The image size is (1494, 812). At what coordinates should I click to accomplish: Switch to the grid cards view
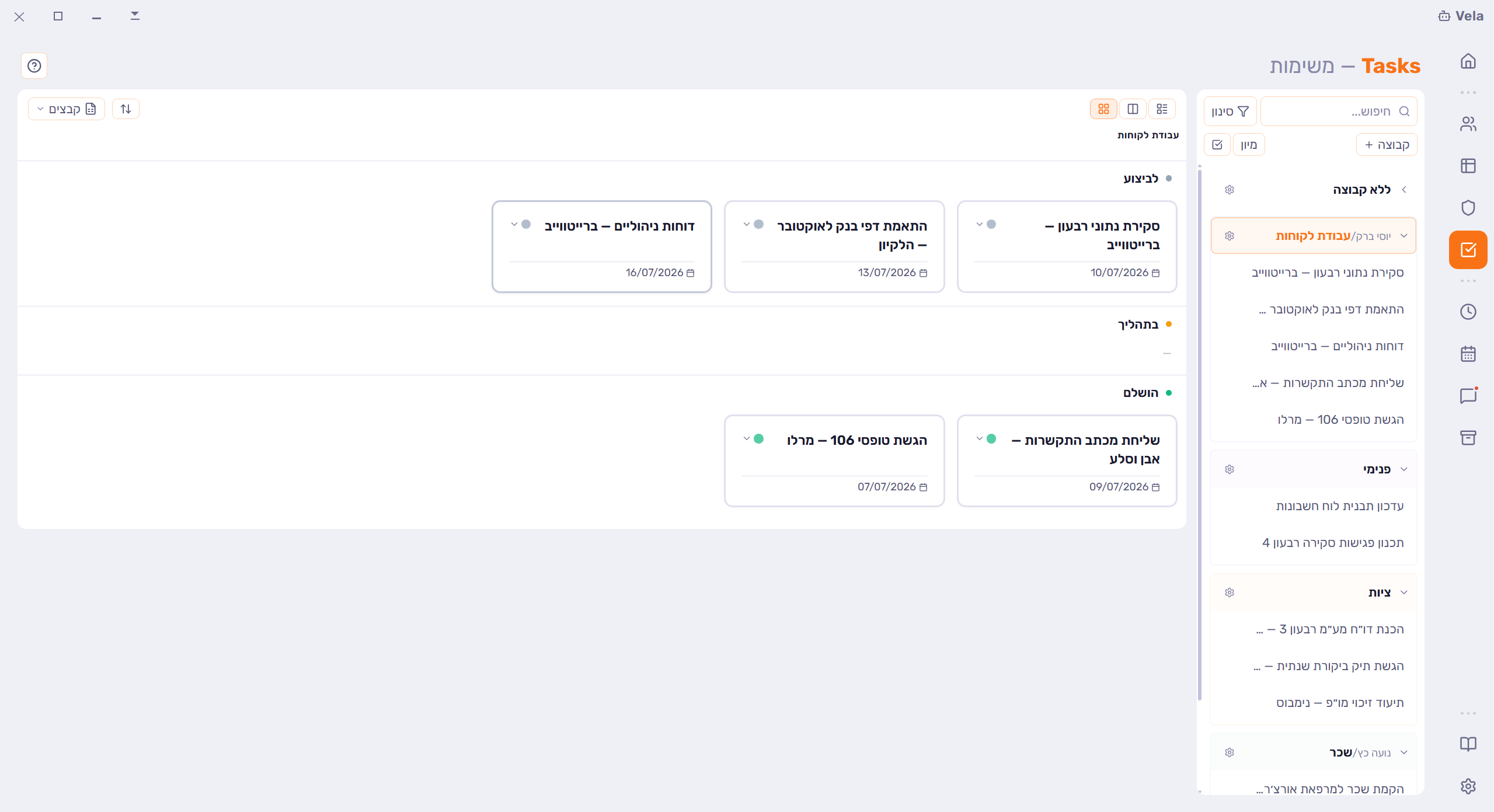[1103, 109]
